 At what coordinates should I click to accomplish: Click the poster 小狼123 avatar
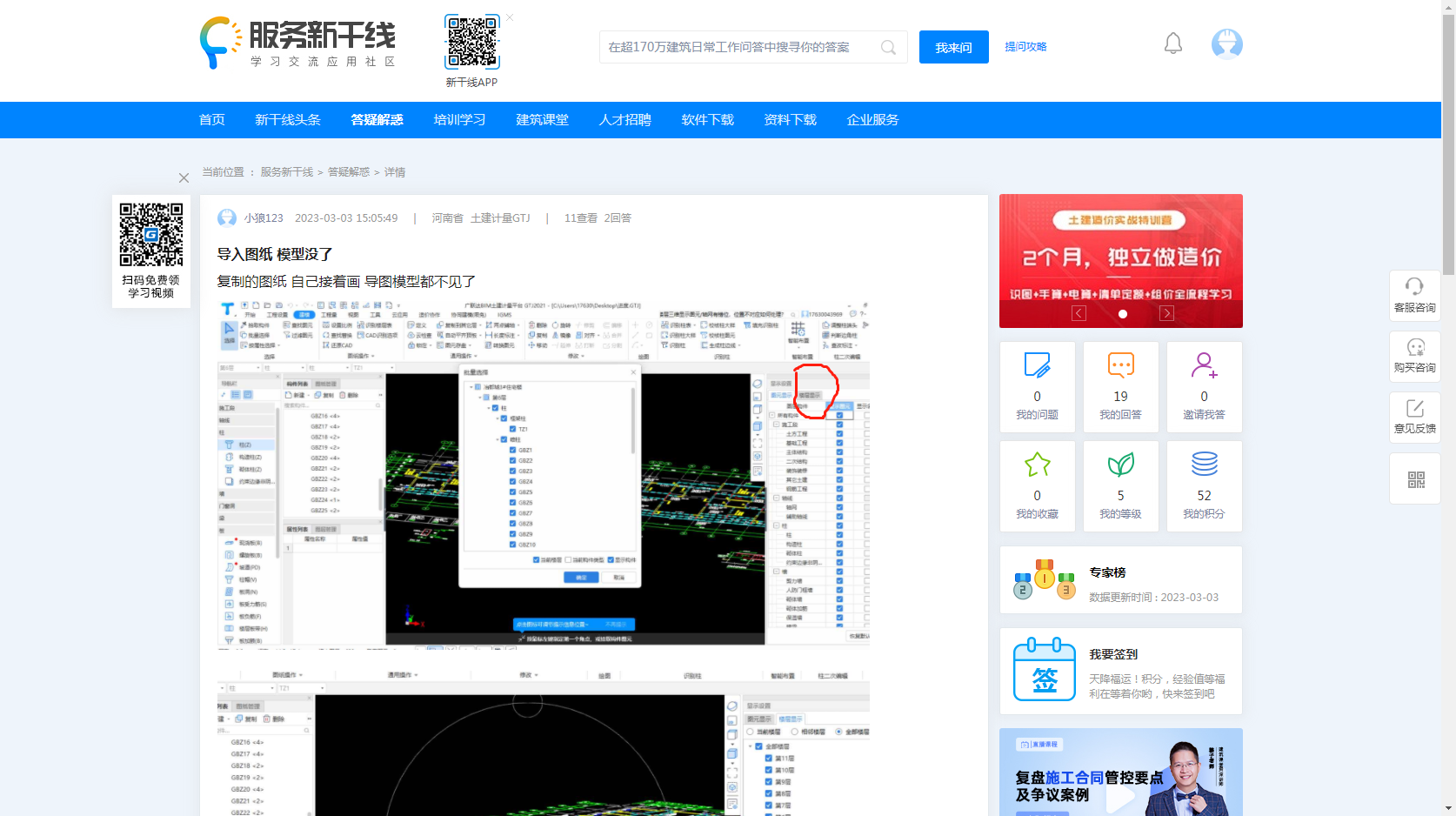pyautogui.click(x=227, y=217)
